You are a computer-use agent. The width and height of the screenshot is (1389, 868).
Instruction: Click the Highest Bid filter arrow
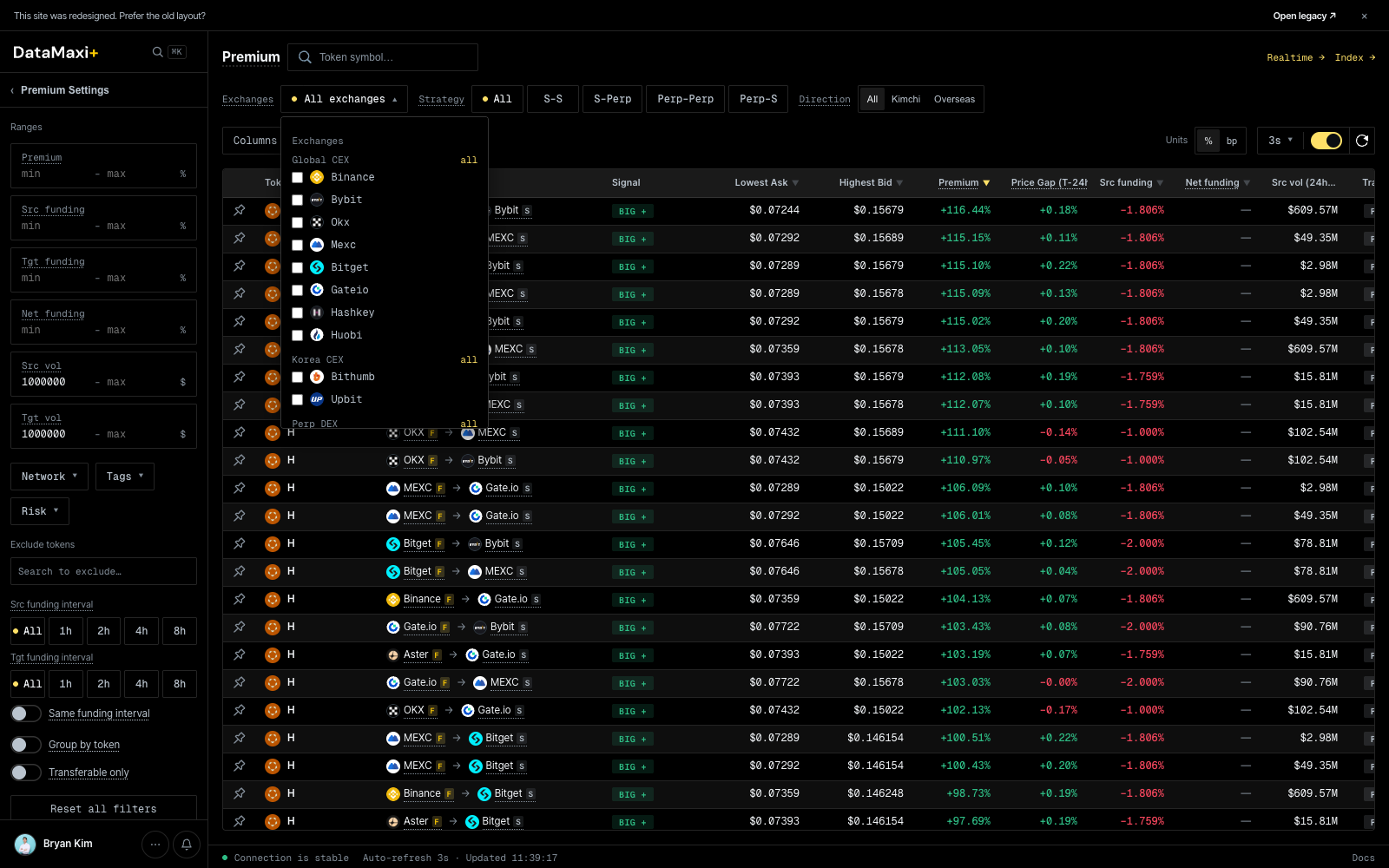click(x=899, y=183)
